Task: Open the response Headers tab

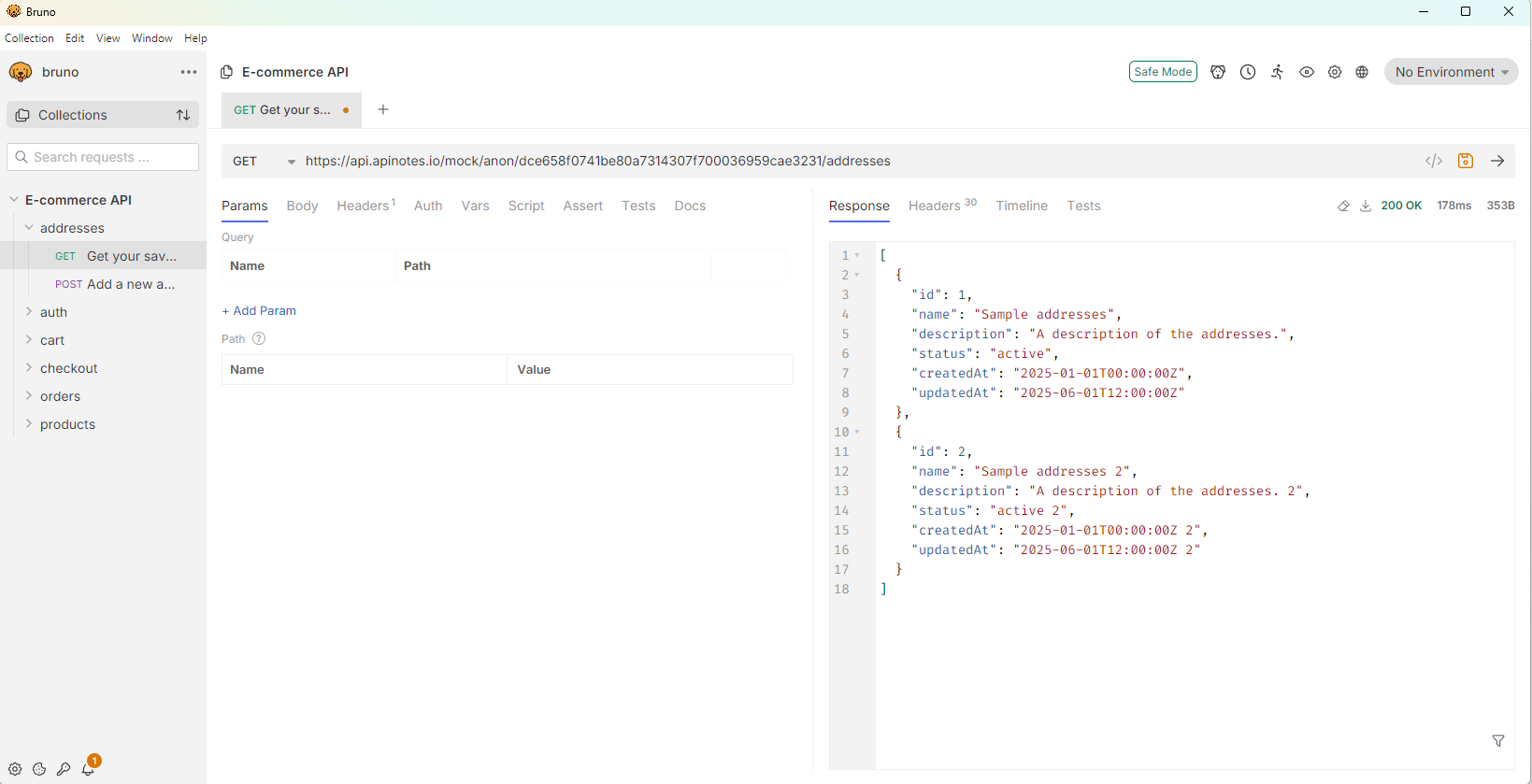Action: click(942, 206)
